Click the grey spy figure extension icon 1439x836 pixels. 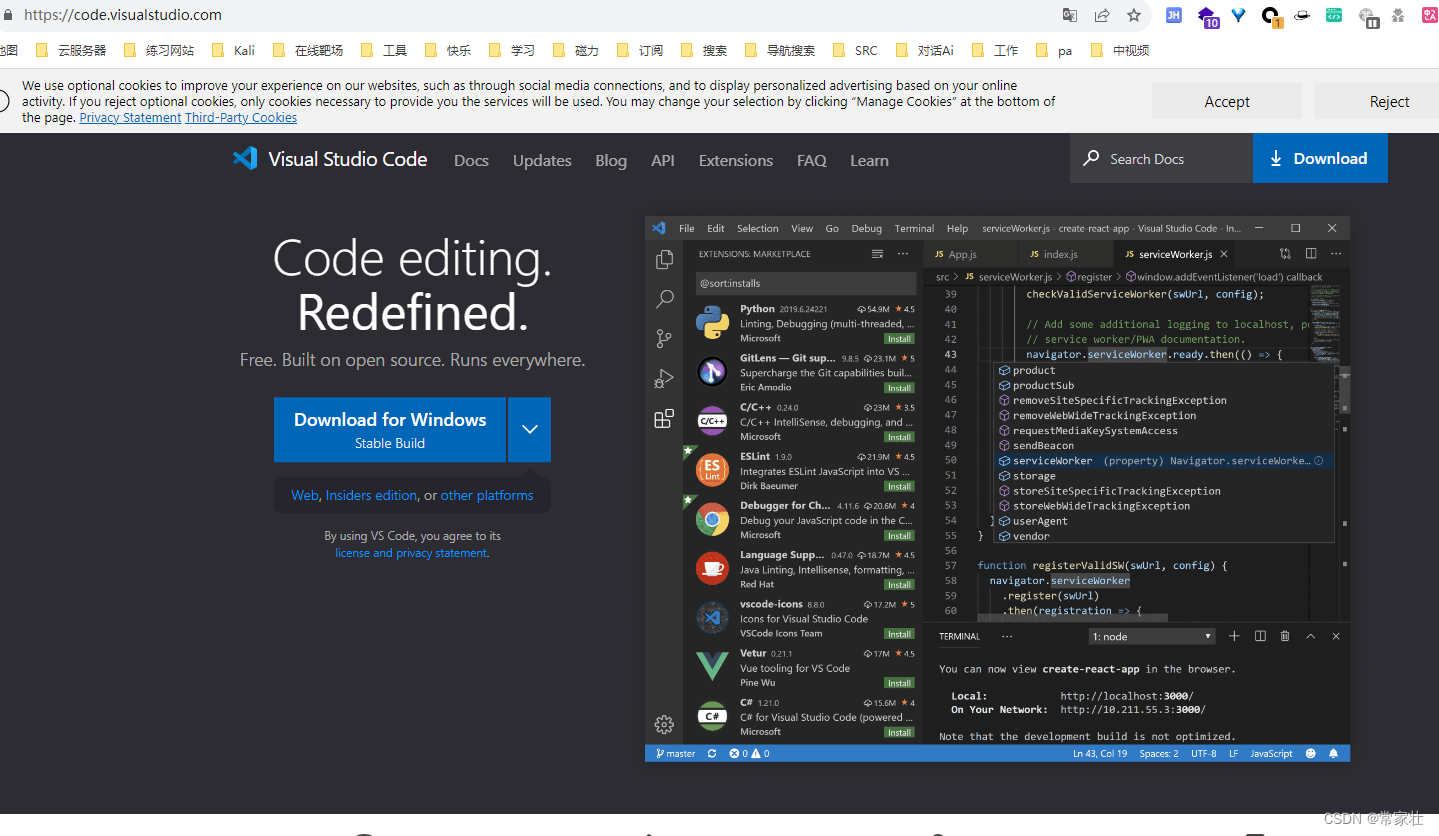click(1398, 15)
